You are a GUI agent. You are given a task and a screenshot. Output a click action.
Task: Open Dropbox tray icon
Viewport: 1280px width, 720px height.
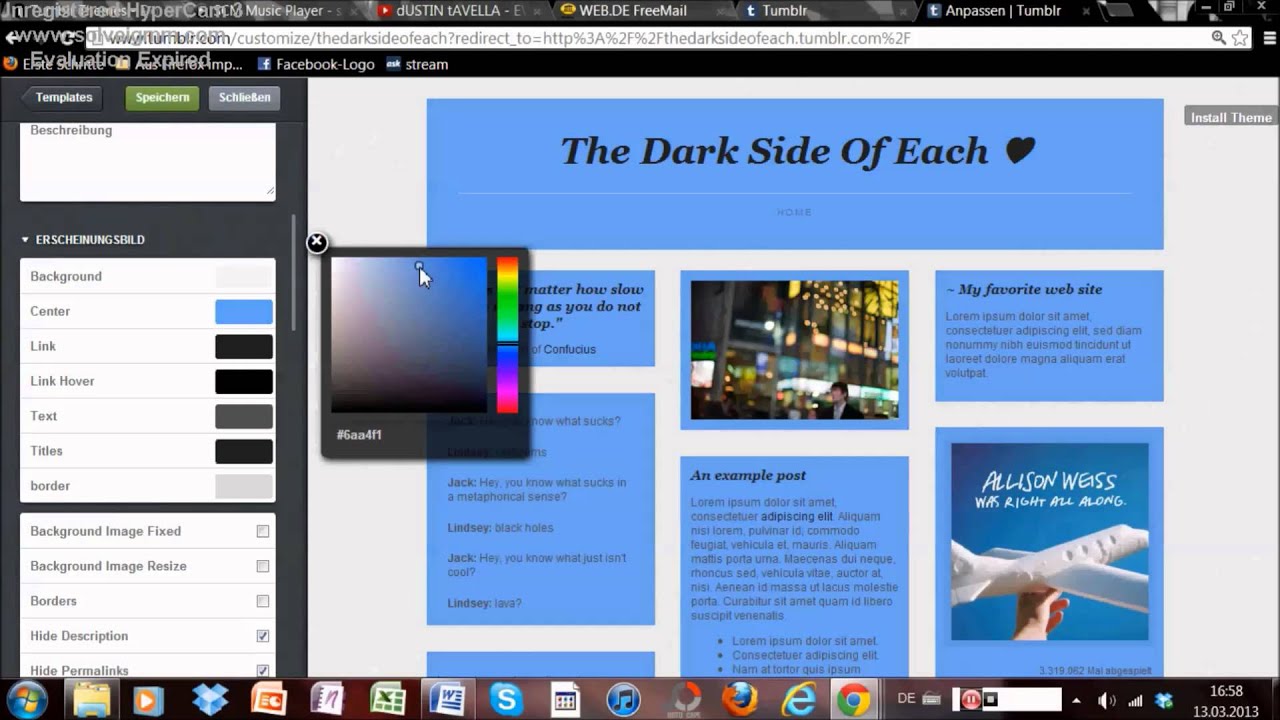(x=1164, y=700)
